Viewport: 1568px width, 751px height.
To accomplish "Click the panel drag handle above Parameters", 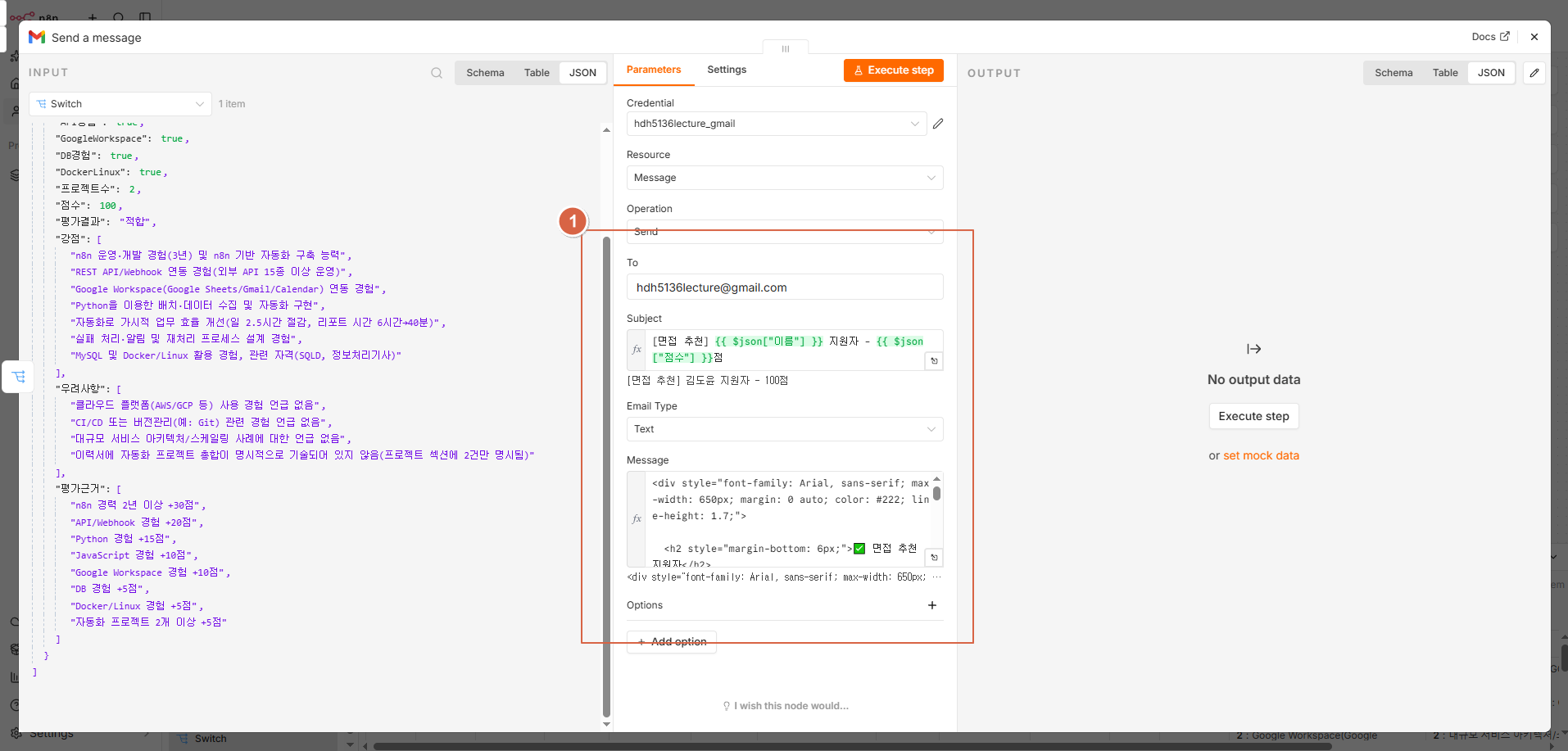I will coord(786,48).
